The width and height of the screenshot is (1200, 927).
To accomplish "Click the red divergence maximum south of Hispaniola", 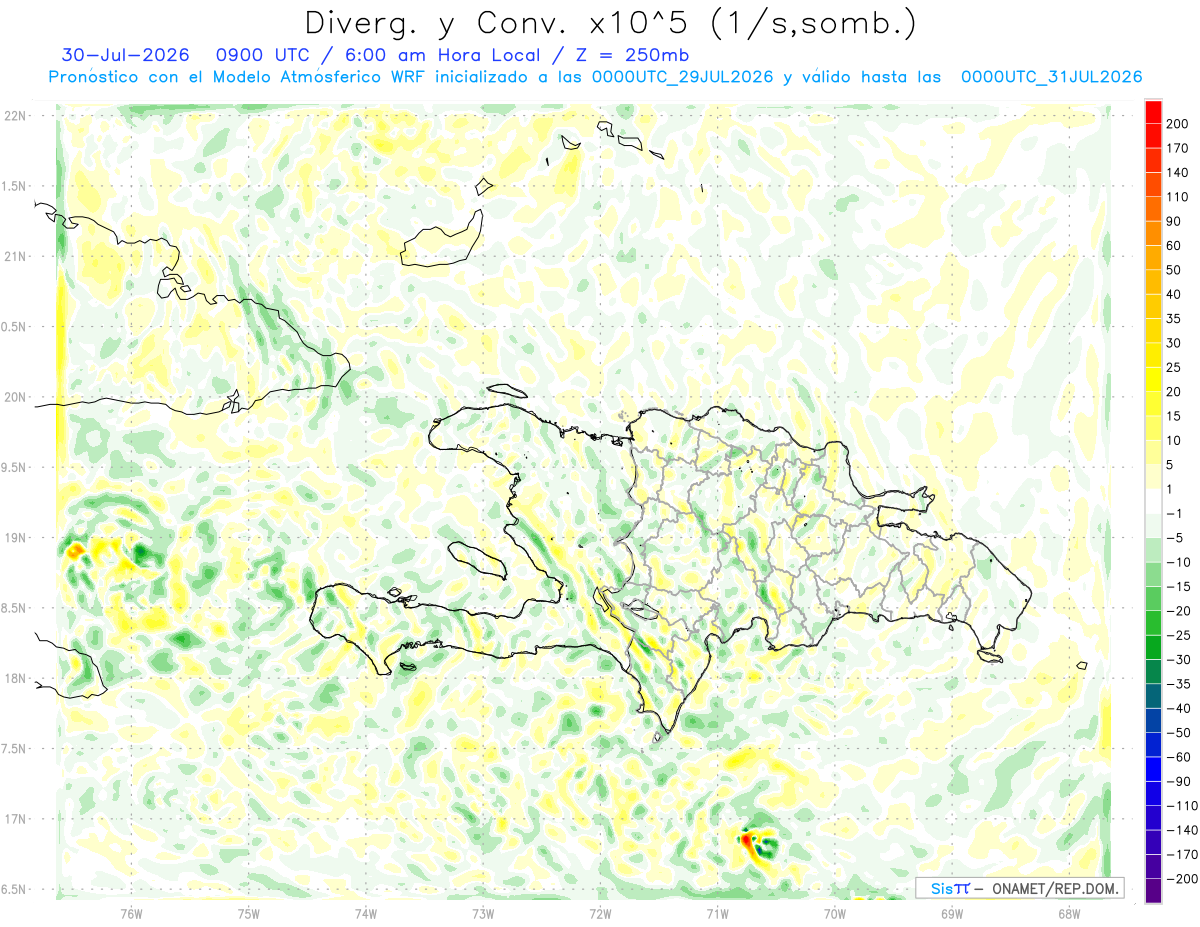I will tap(746, 841).
